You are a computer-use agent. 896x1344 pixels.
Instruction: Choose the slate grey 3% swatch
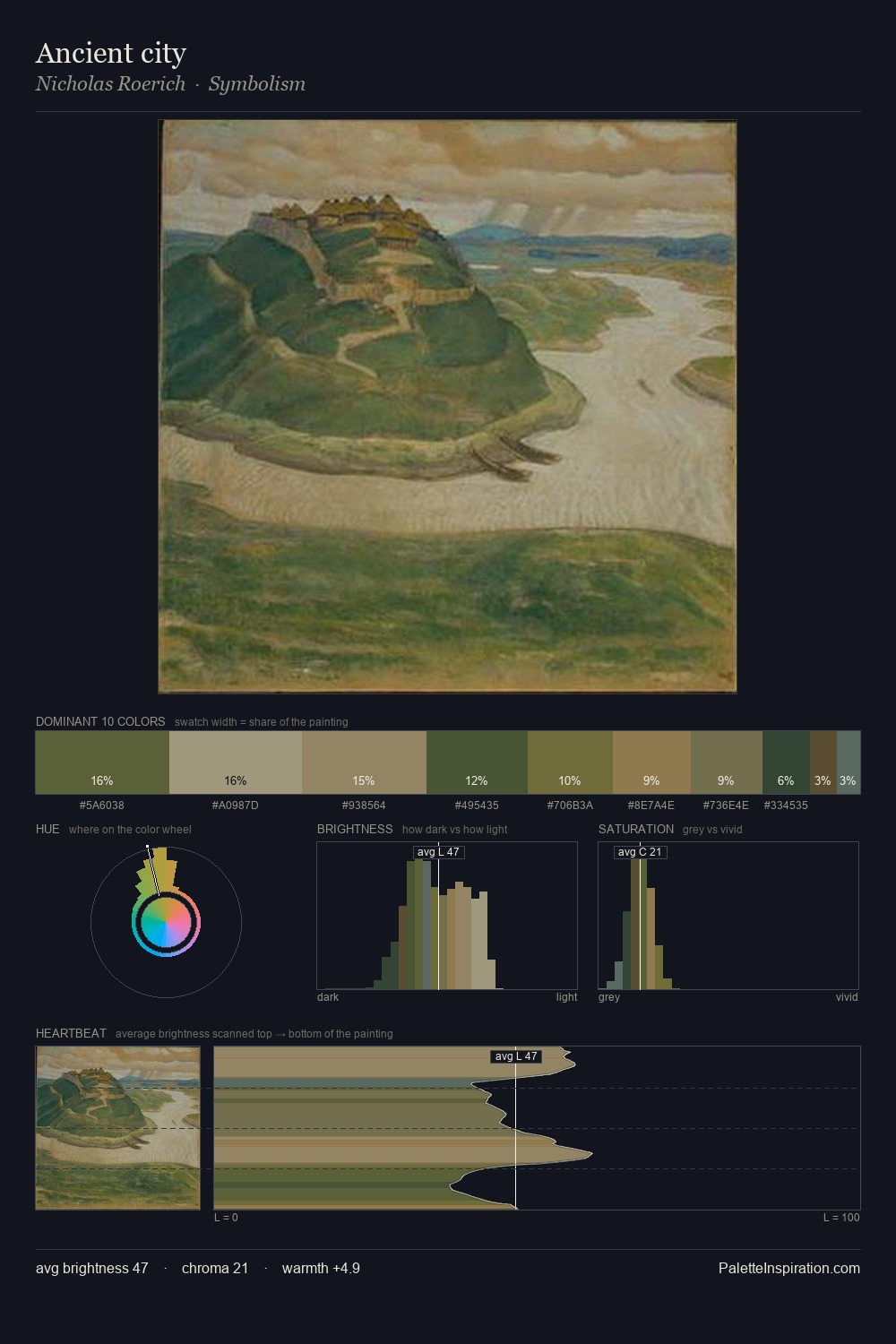pyautogui.click(x=848, y=762)
